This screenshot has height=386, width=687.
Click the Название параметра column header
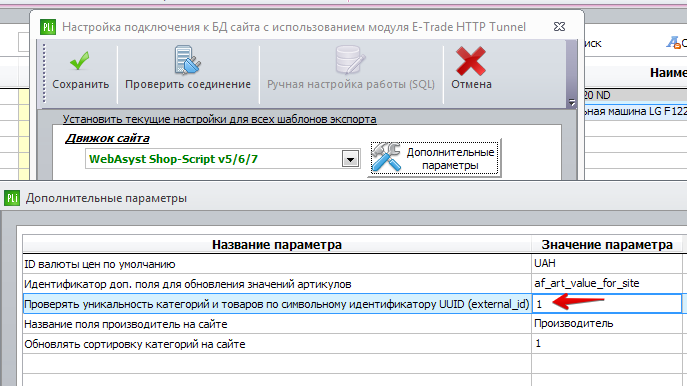[x=277, y=244]
